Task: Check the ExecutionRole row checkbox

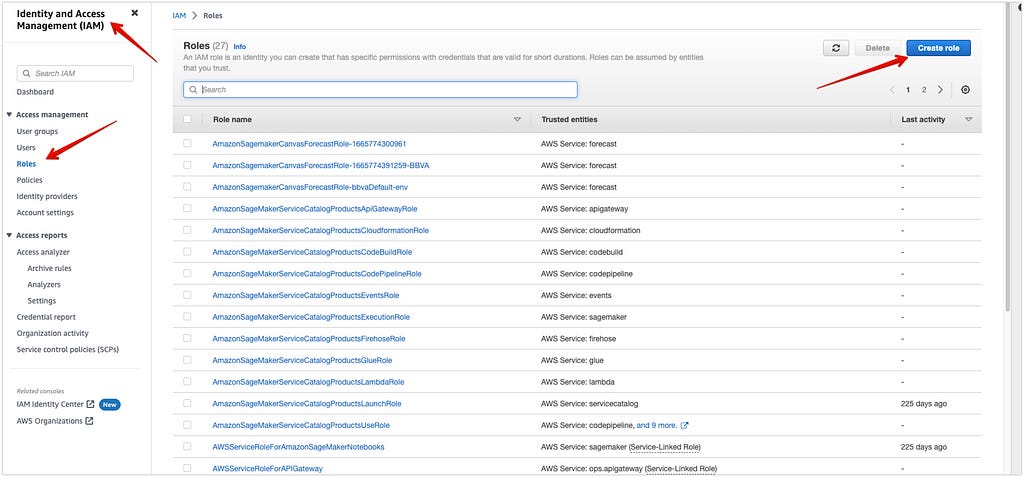Action: [187, 316]
